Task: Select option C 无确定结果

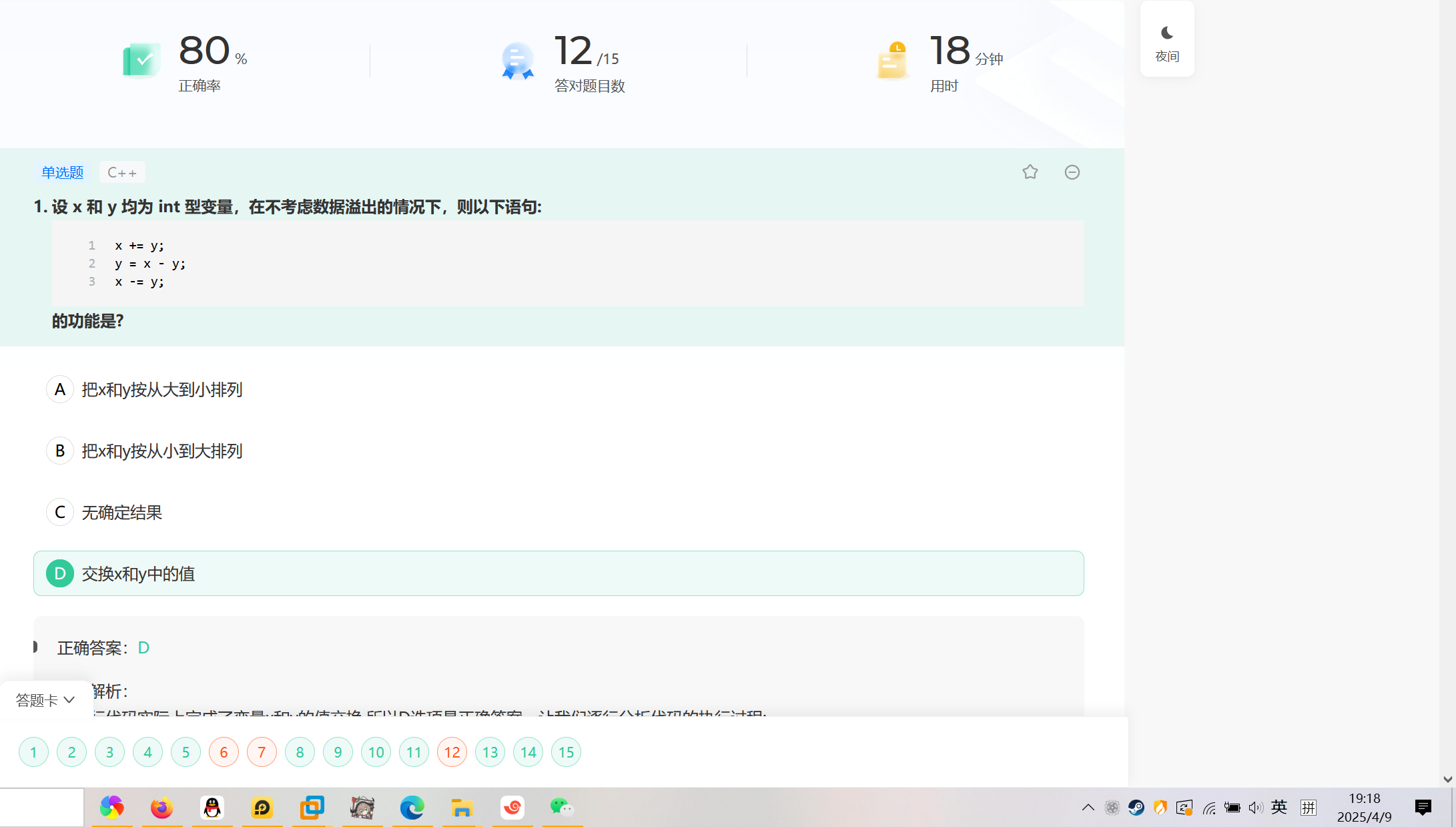Action: [121, 512]
